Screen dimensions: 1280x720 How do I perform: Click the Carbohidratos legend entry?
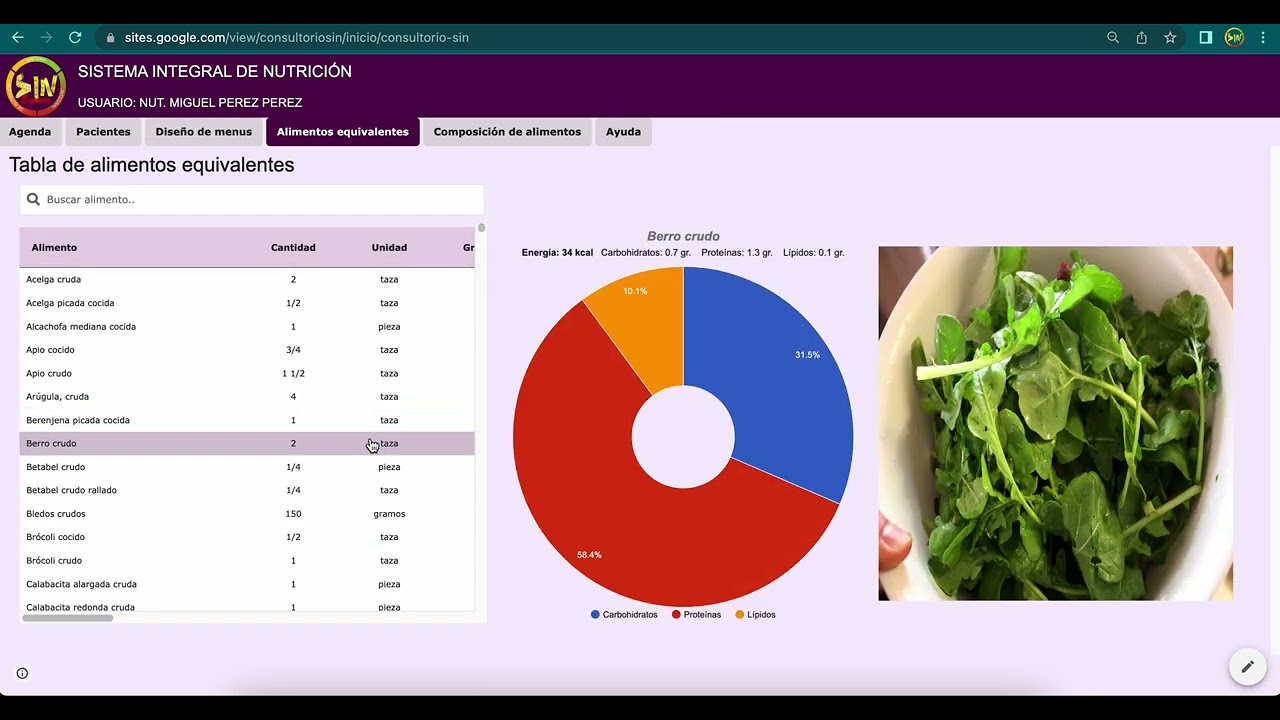[x=624, y=615]
